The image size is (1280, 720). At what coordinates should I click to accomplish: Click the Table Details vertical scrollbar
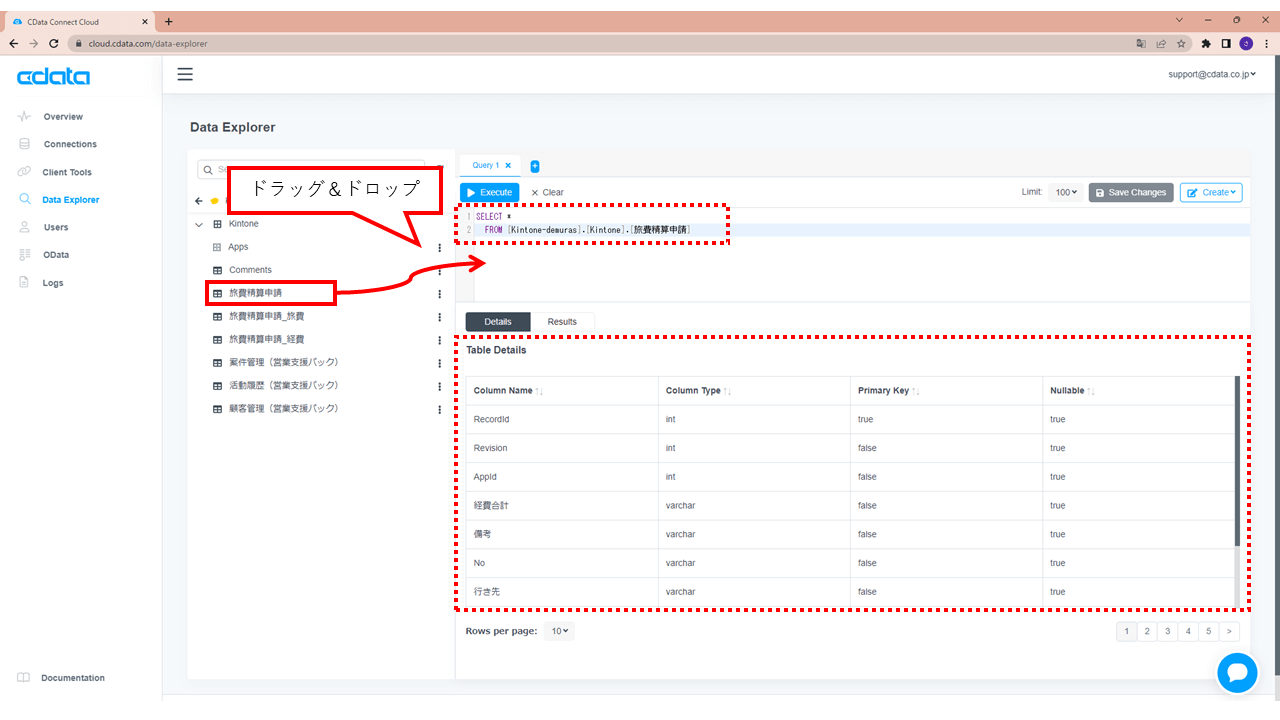(x=1238, y=460)
